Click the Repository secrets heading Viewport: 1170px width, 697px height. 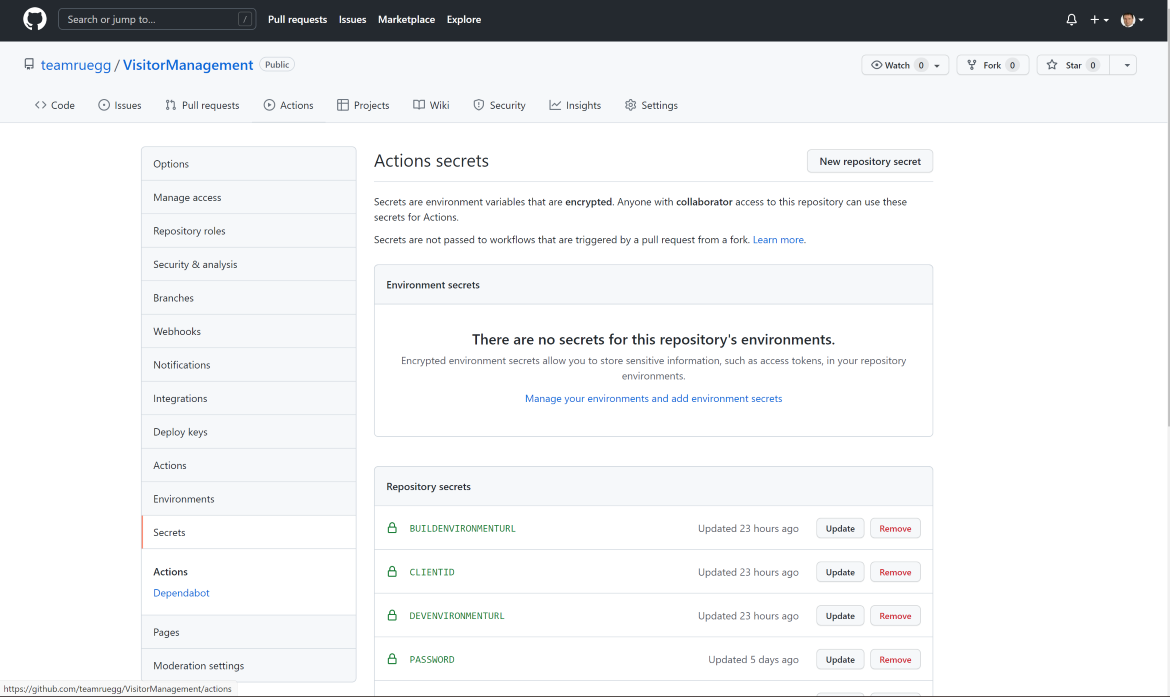coord(428,487)
